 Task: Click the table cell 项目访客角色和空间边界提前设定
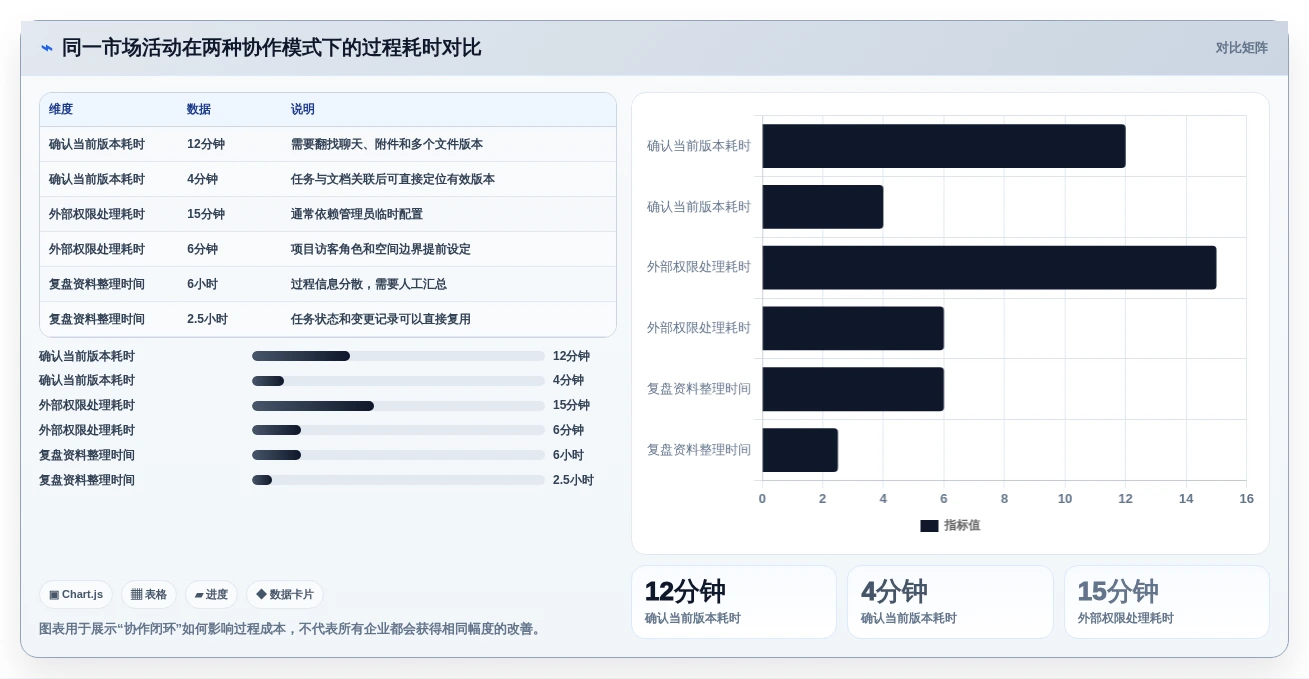click(381, 250)
